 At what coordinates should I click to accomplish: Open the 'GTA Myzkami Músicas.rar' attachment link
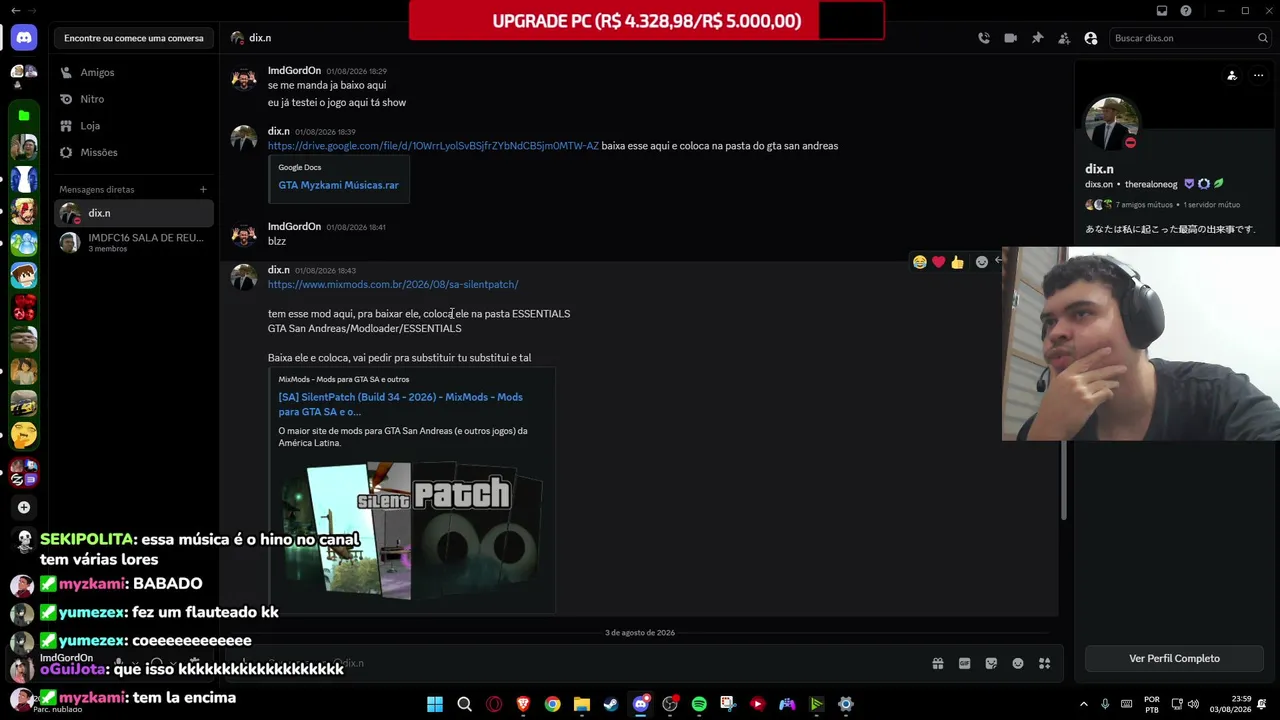pyautogui.click(x=338, y=185)
